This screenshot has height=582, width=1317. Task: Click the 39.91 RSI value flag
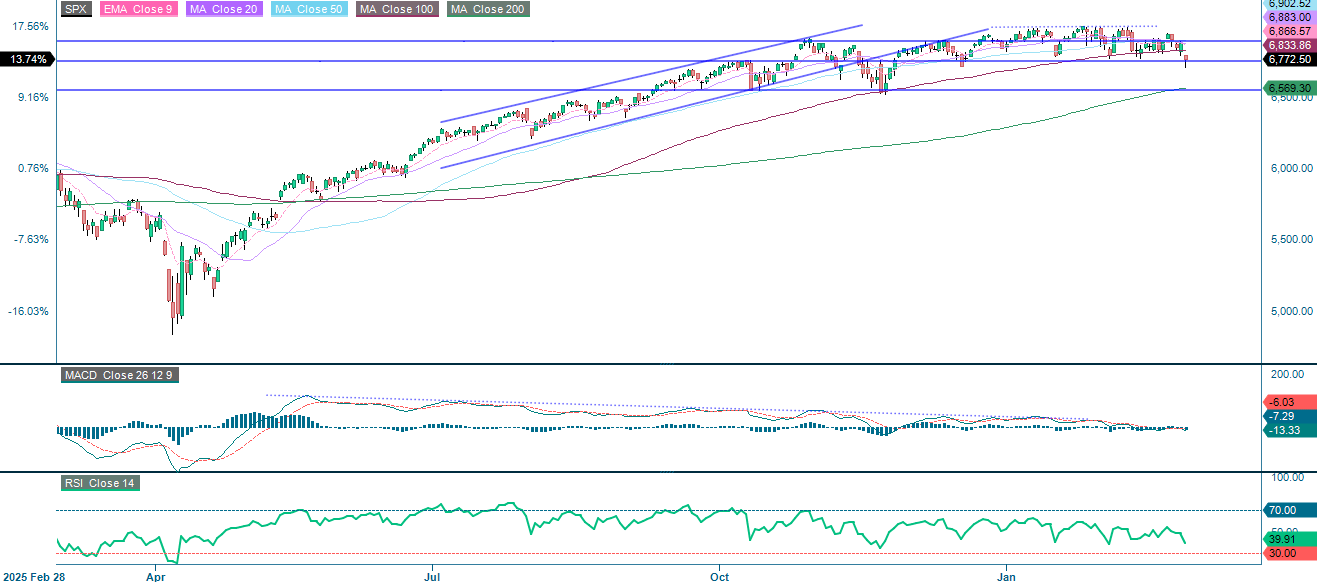pyautogui.click(x=1288, y=538)
